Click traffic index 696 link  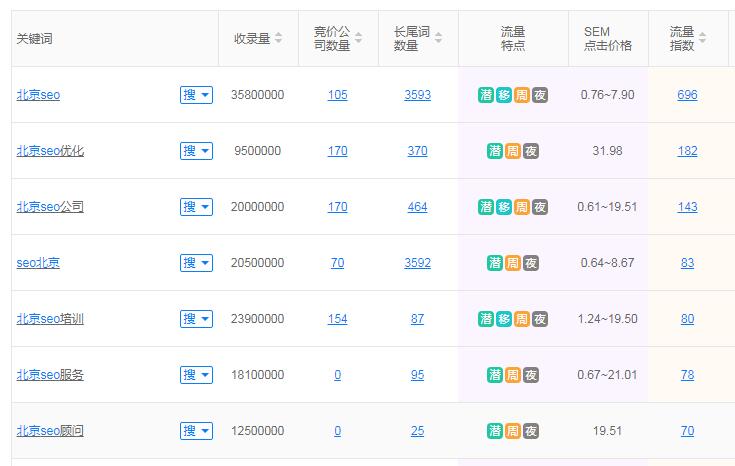pyautogui.click(x=687, y=95)
